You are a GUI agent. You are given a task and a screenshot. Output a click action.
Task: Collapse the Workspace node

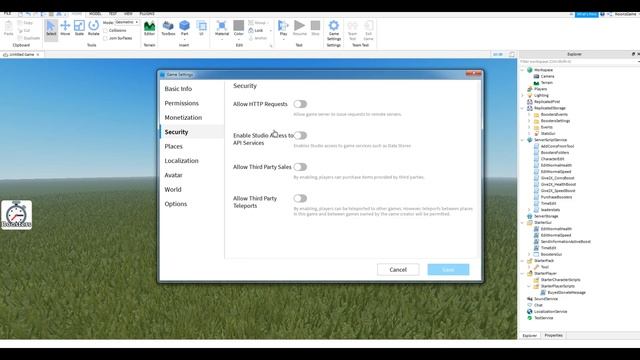(522, 70)
